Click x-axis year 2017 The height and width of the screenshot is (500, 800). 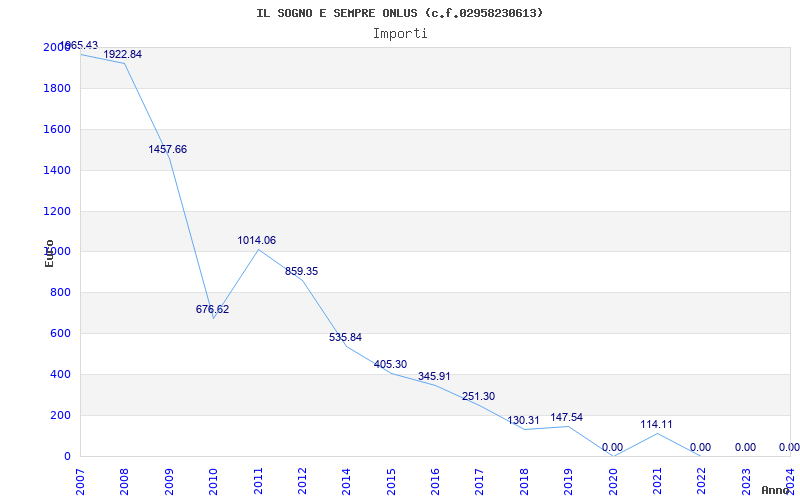click(x=480, y=482)
